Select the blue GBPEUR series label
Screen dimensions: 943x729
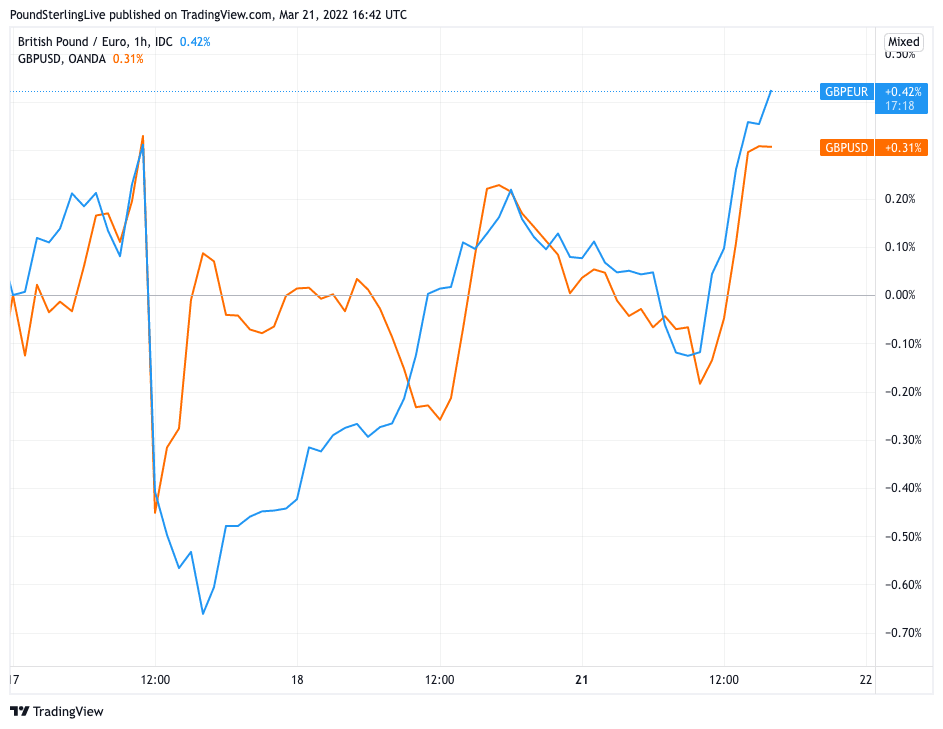[x=845, y=91]
